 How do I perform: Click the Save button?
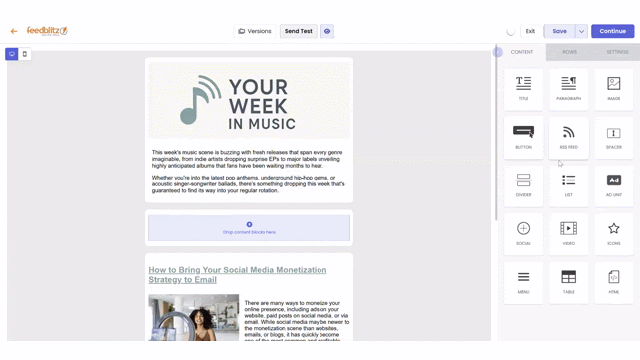[559, 31]
